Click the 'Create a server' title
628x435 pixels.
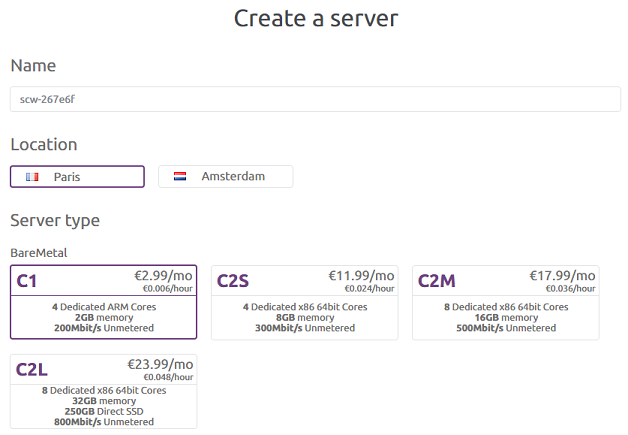[x=316, y=18]
